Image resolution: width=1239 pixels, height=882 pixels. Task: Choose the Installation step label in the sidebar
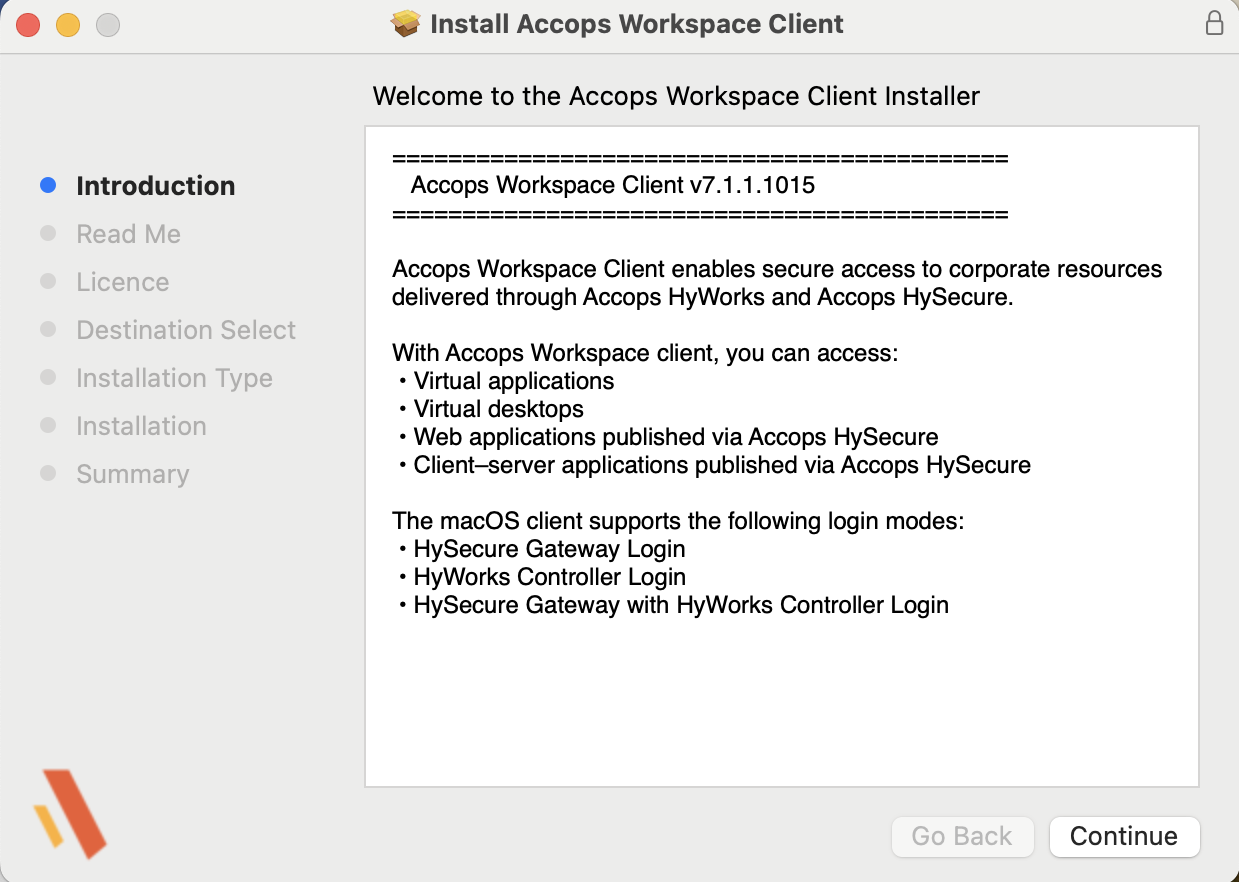coord(141,426)
